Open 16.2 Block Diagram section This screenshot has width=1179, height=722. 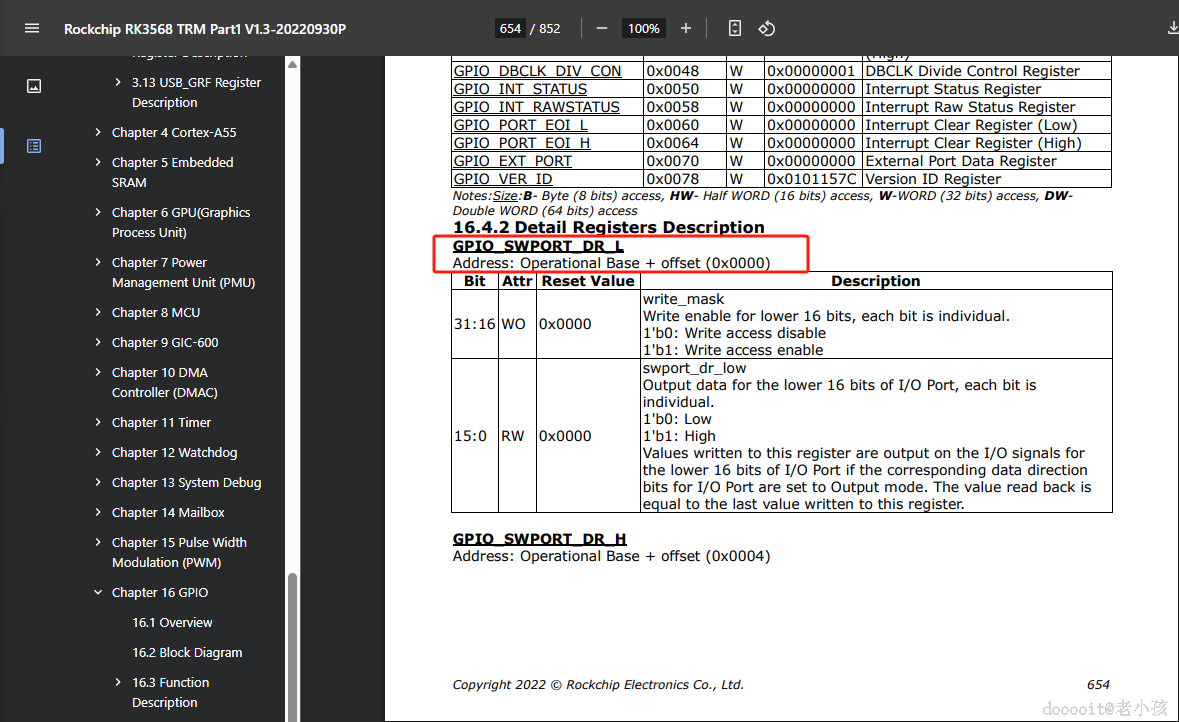tap(187, 652)
